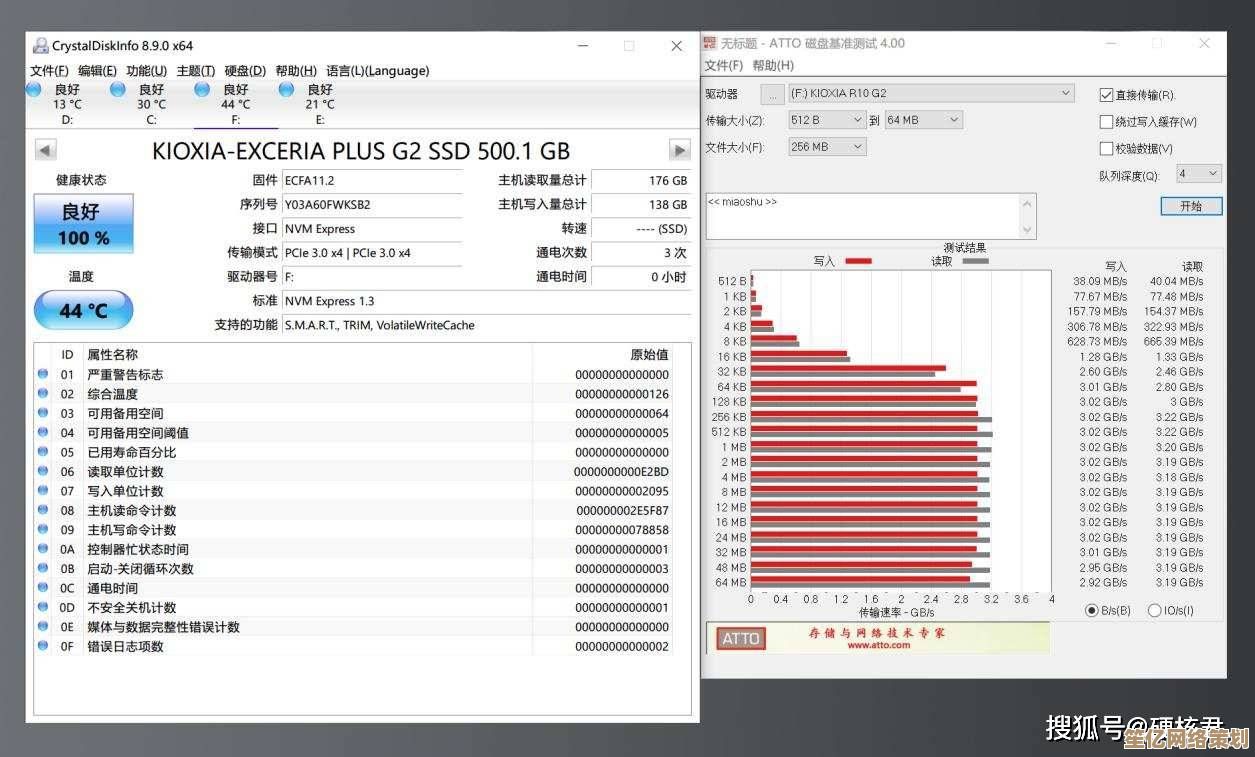Open transfer size start dropdown 512 B
Screen dimensions: 1255x757
point(827,120)
